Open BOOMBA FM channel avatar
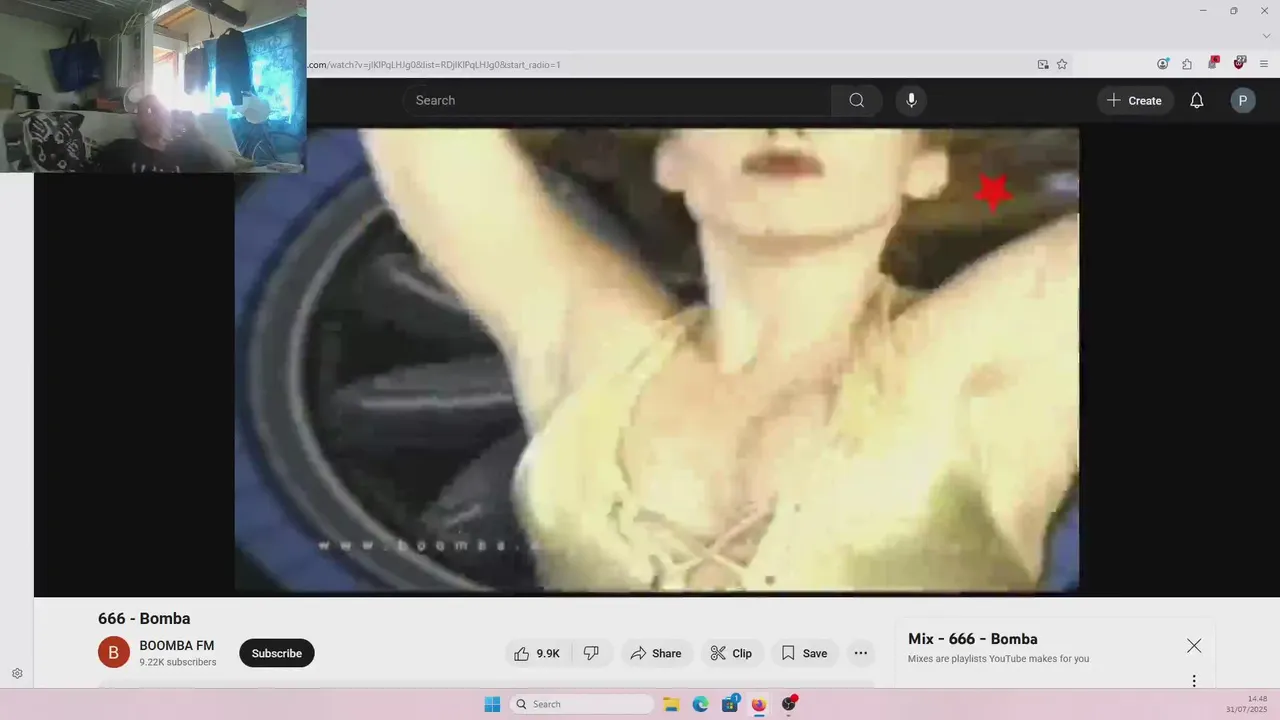This screenshot has width=1280, height=720. [x=114, y=653]
